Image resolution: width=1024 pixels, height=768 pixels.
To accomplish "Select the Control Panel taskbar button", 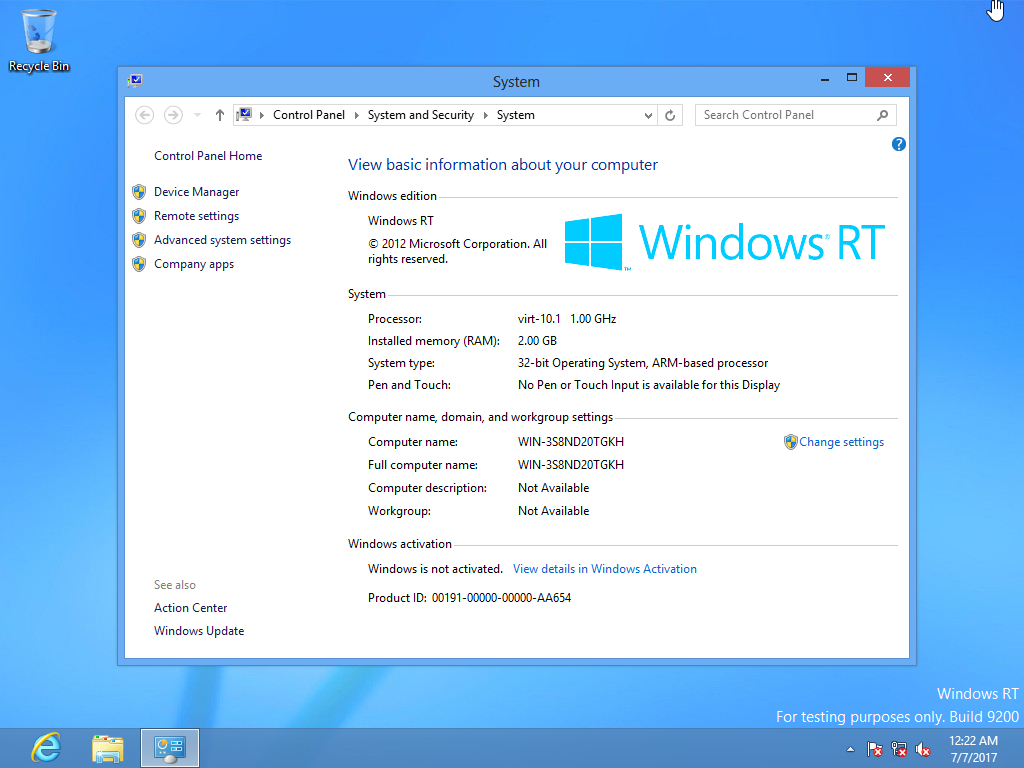I will [x=170, y=748].
